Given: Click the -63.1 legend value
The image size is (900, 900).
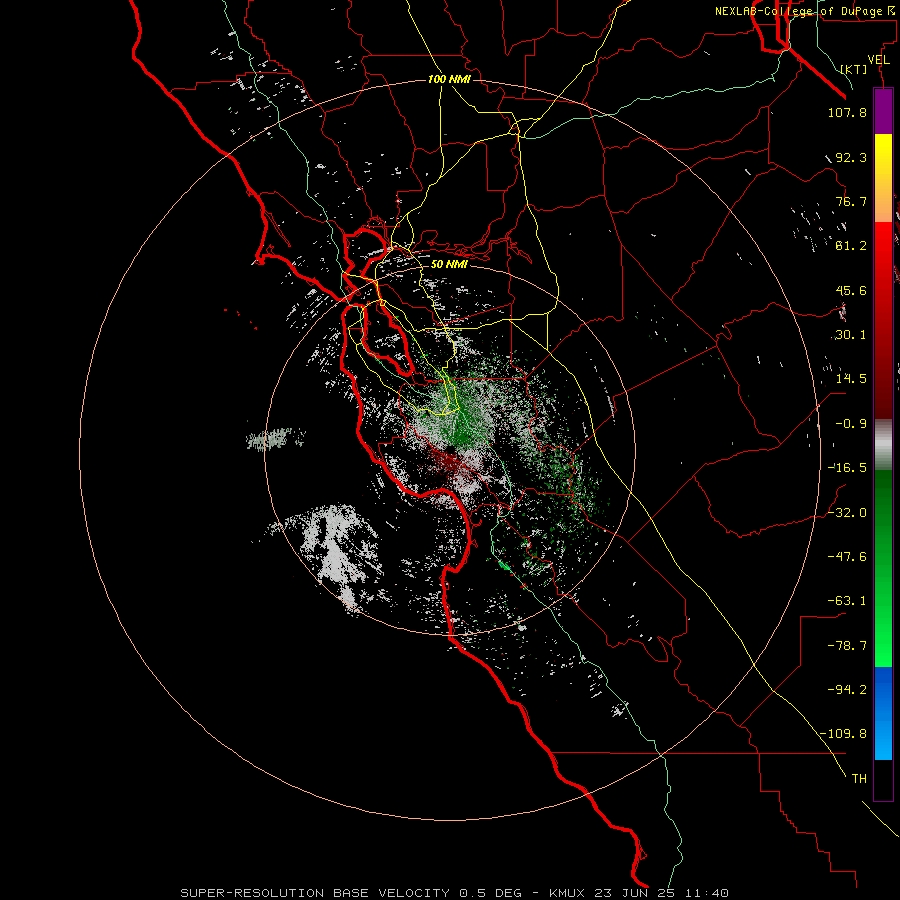Looking at the screenshot, I should 847,601.
